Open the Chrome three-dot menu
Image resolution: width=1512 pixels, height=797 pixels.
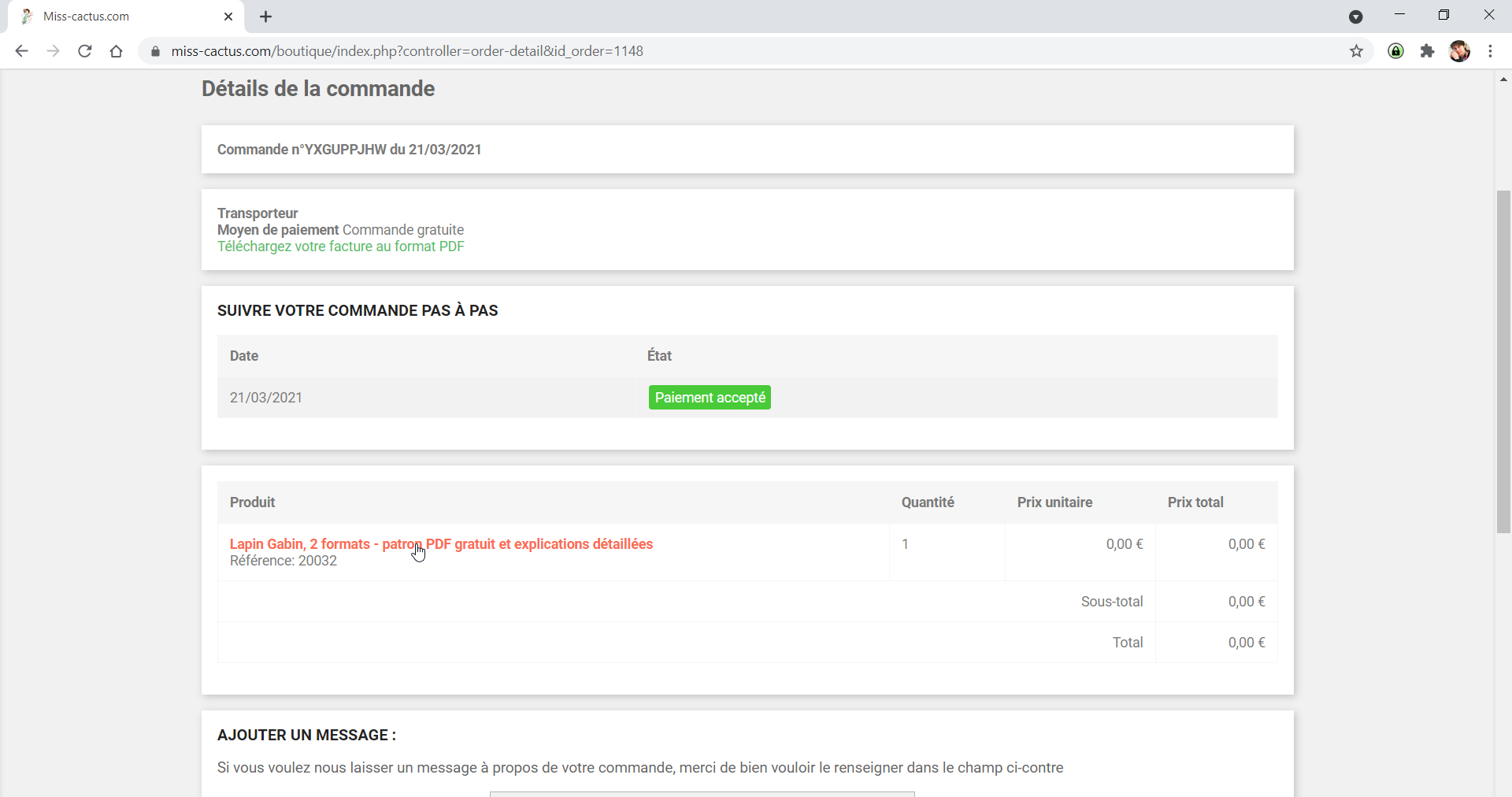1491,51
